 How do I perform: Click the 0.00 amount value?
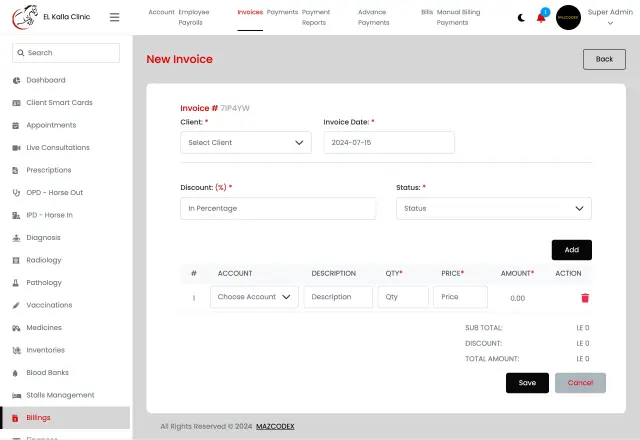pos(518,298)
